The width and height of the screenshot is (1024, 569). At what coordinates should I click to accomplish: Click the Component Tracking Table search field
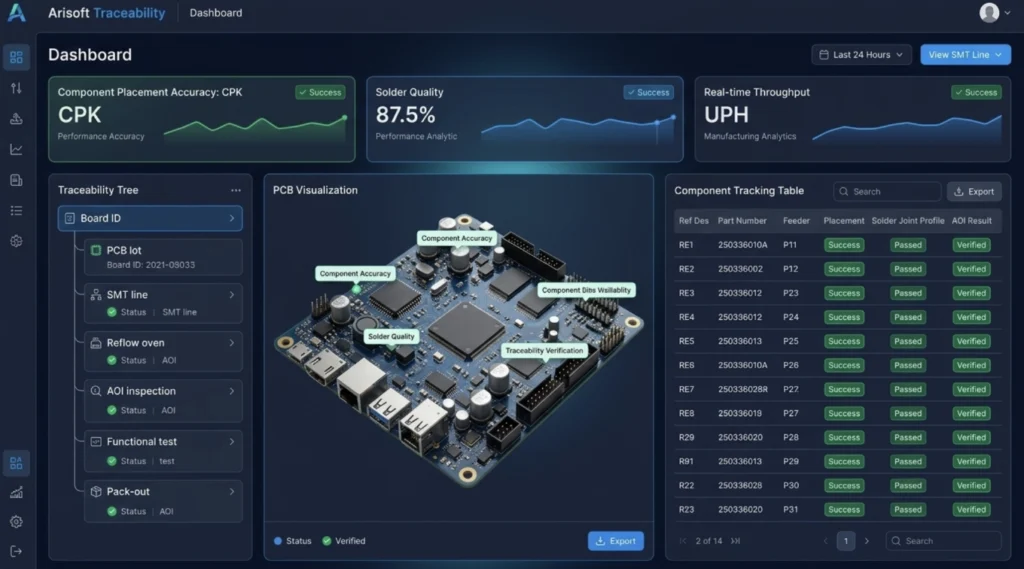pos(887,191)
